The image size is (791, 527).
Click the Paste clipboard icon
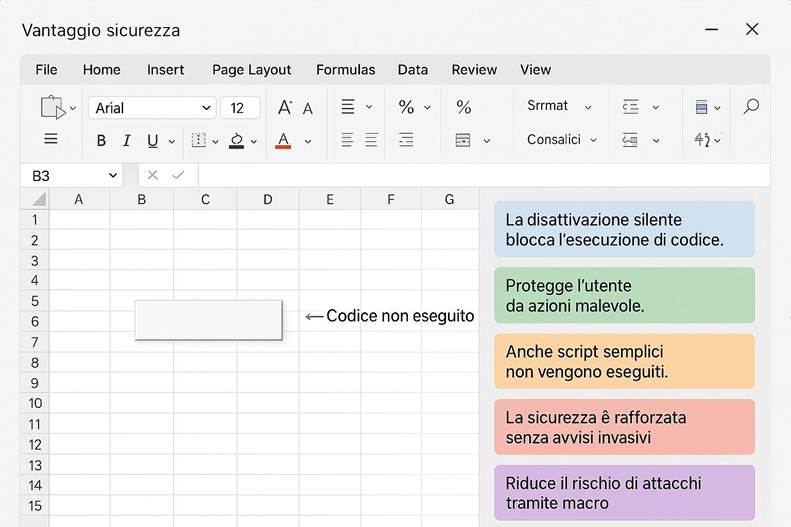[52, 107]
